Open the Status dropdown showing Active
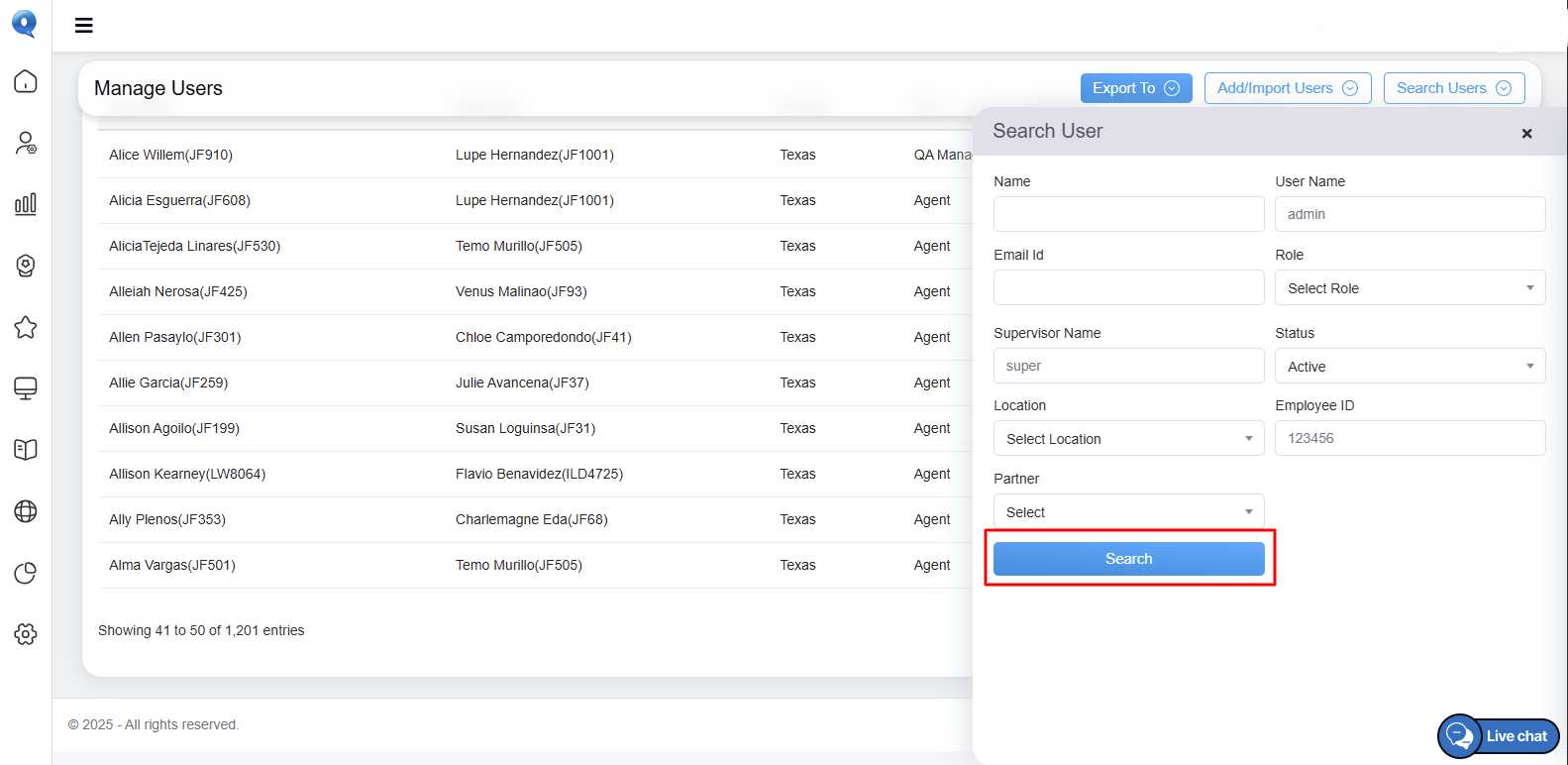This screenshot has height=765, width=1568. click(x=1410, y=367)
